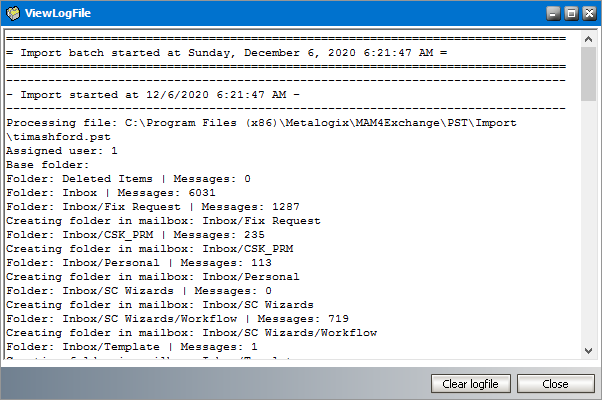Close the window using the title bar X
Viewport: 602px width, 400px height.
pyautogui.click(x=587, y=13)
